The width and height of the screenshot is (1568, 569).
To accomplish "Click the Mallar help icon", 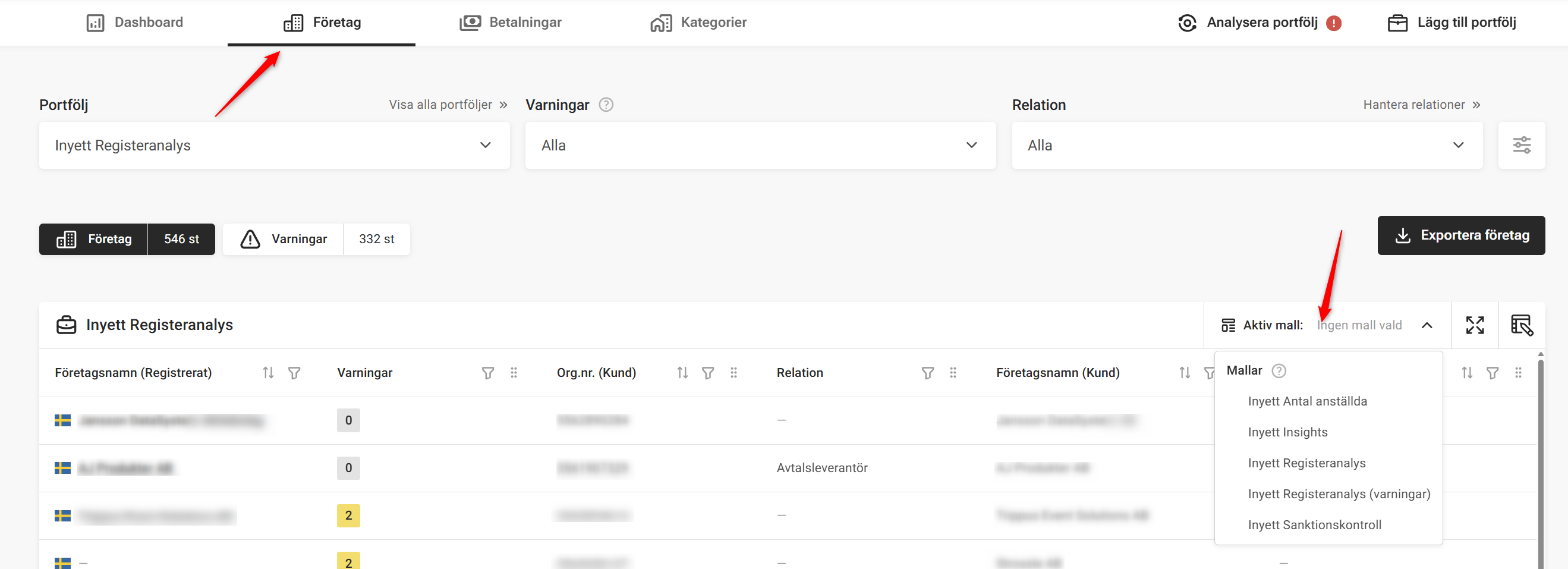I will point(1279,370).
